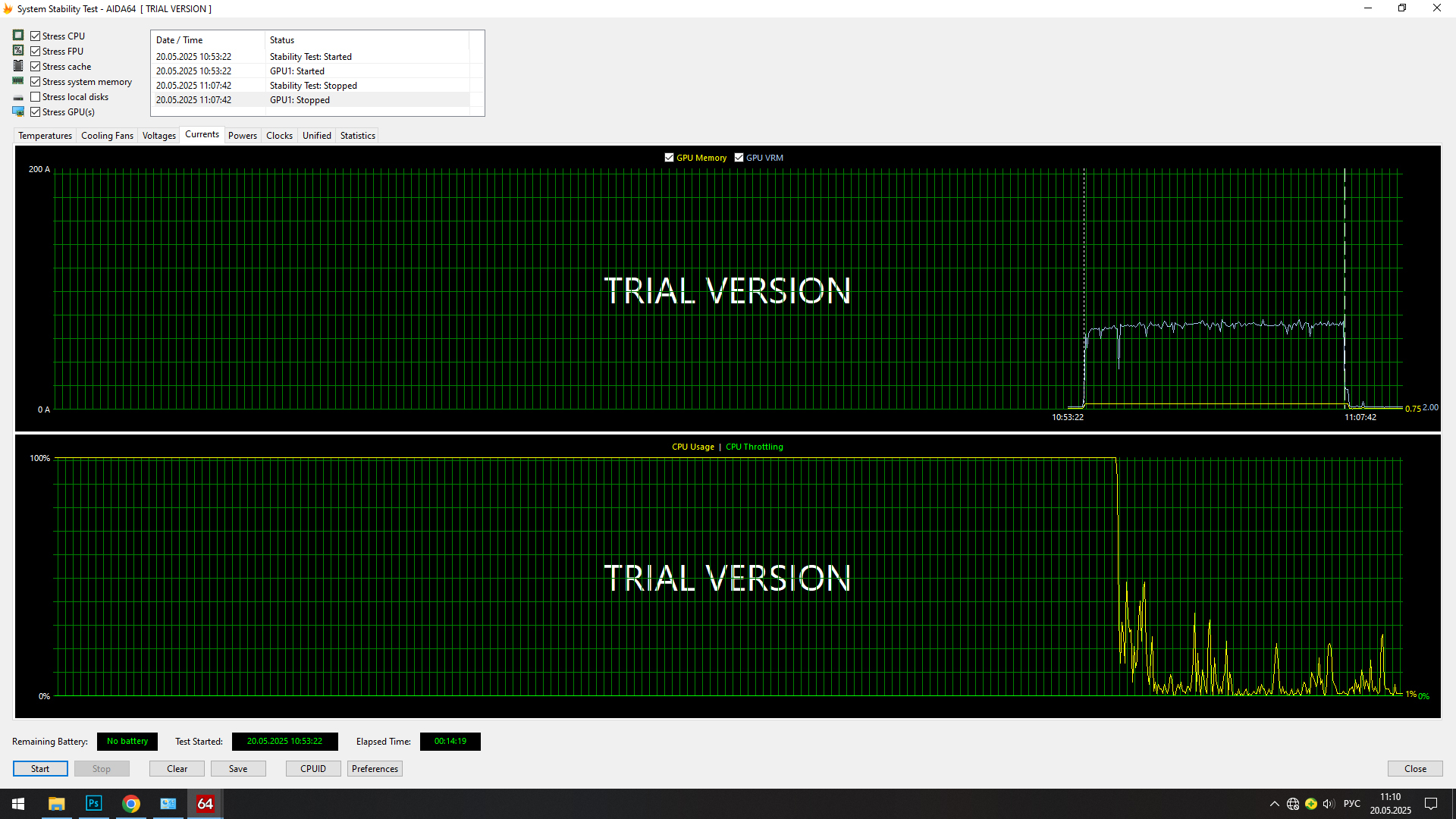Show hidden system tray icons
Image resolution: width=1456 pixels, height=819 pixels.
pyautogui.click(x=1275, y=804)
